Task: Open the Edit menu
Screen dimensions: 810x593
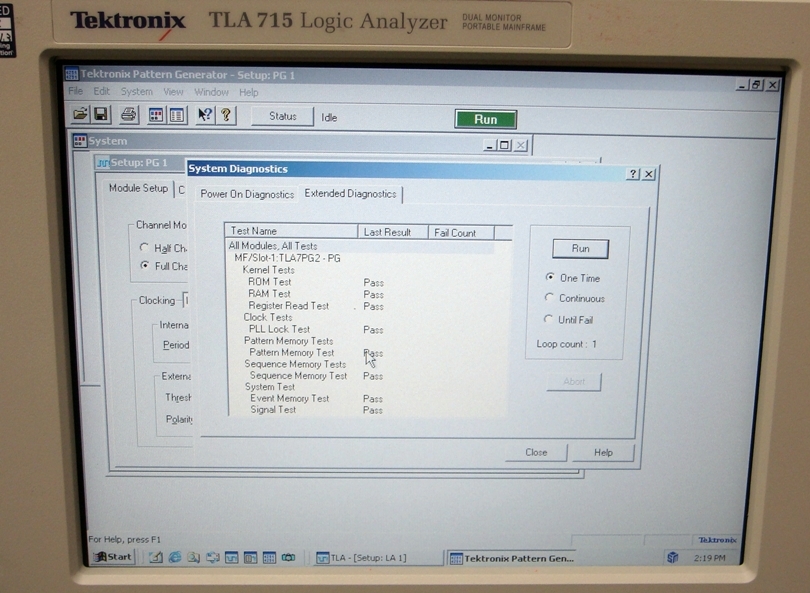Action: (101, 91)
